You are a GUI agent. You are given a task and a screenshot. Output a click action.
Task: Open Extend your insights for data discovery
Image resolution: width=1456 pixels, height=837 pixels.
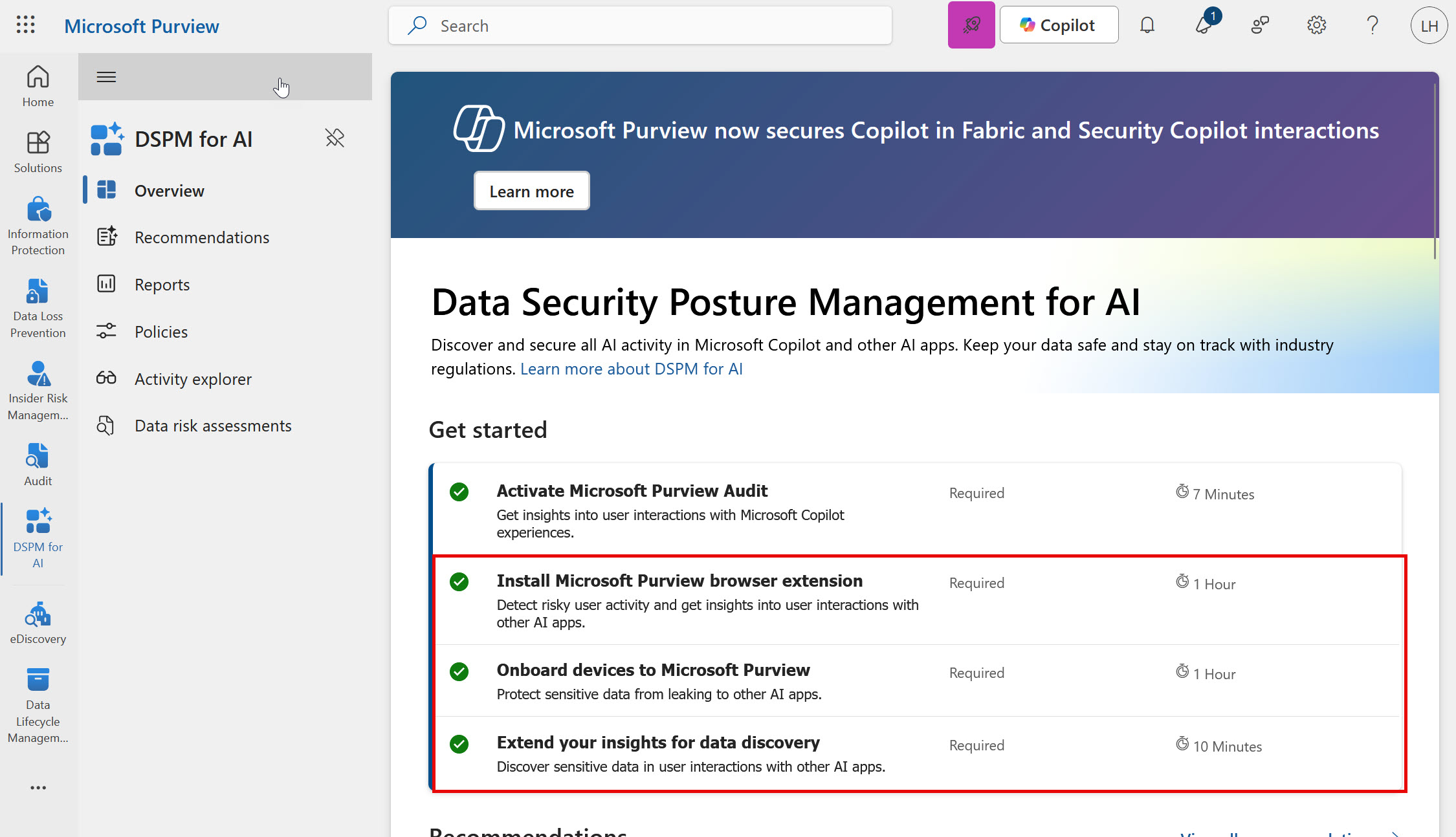point(658,743)
